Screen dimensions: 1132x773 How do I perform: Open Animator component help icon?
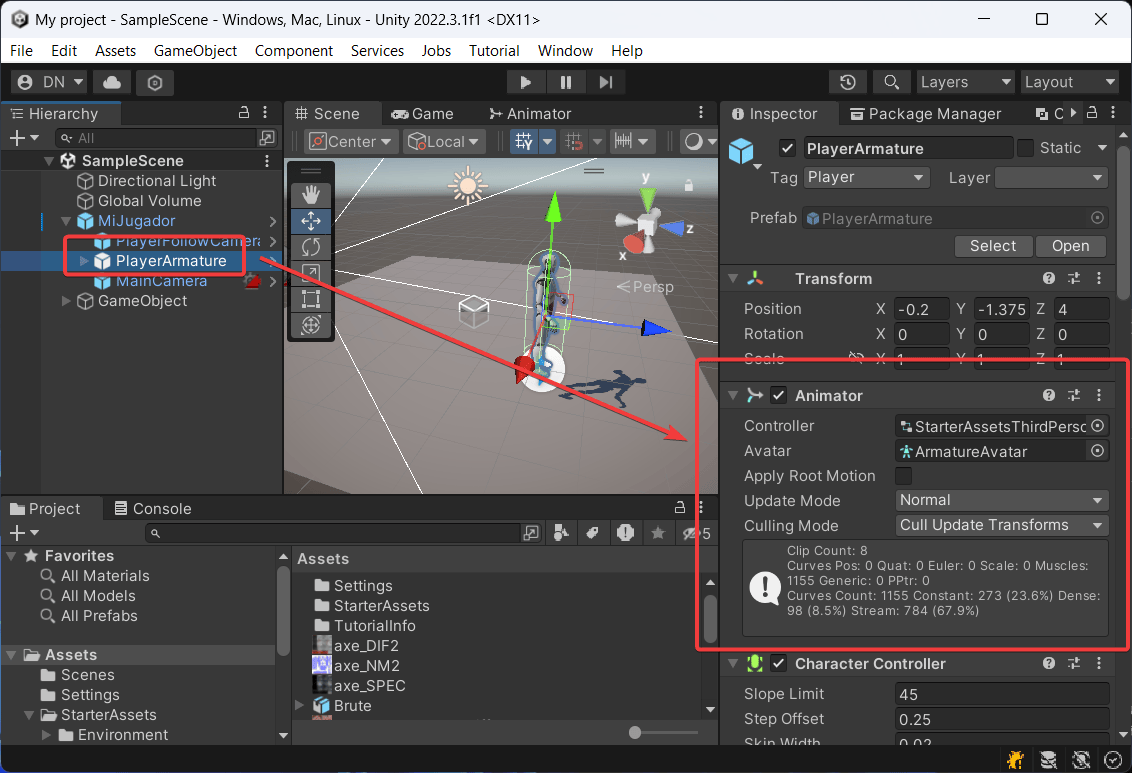[1049, 396]
